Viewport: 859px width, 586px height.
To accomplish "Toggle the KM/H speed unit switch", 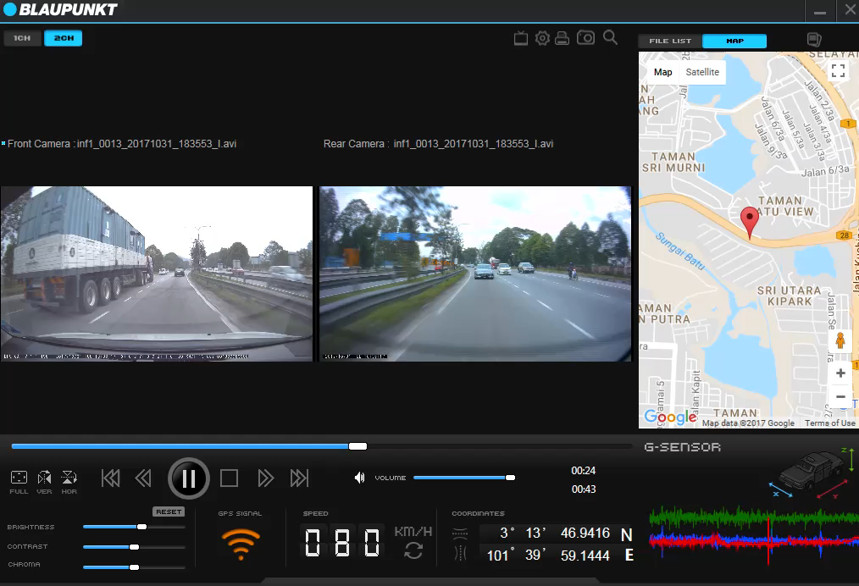I will point(413,551).
